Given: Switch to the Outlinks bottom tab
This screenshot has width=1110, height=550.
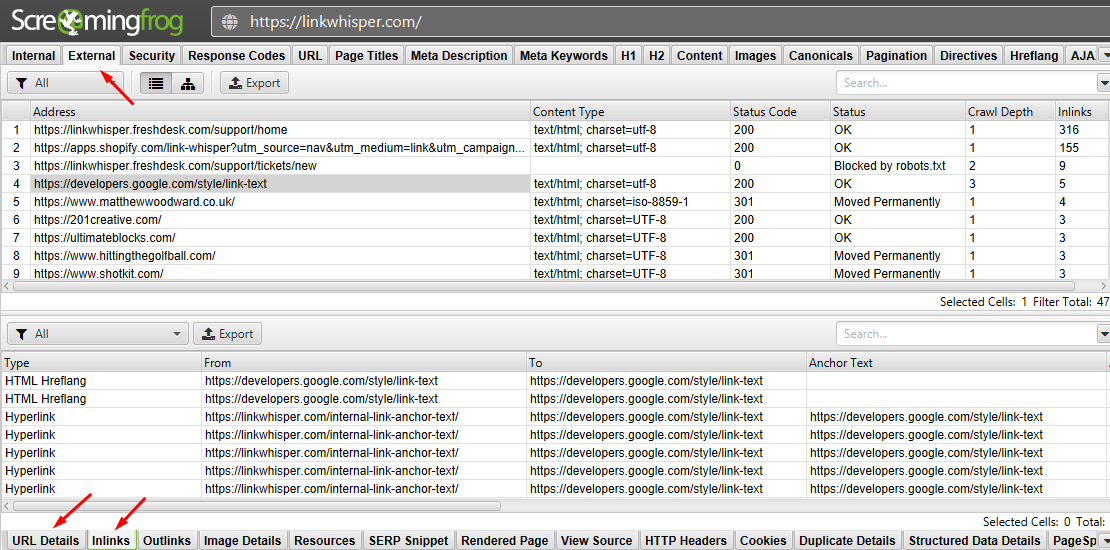Looking at the screenshot, I should pyautogui.click(x=167, y=540).
